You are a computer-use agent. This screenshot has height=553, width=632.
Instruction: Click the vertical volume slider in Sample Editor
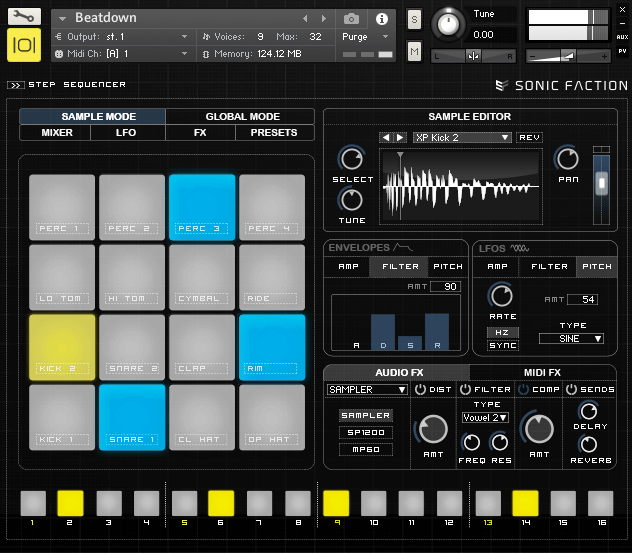click(600, 181)
